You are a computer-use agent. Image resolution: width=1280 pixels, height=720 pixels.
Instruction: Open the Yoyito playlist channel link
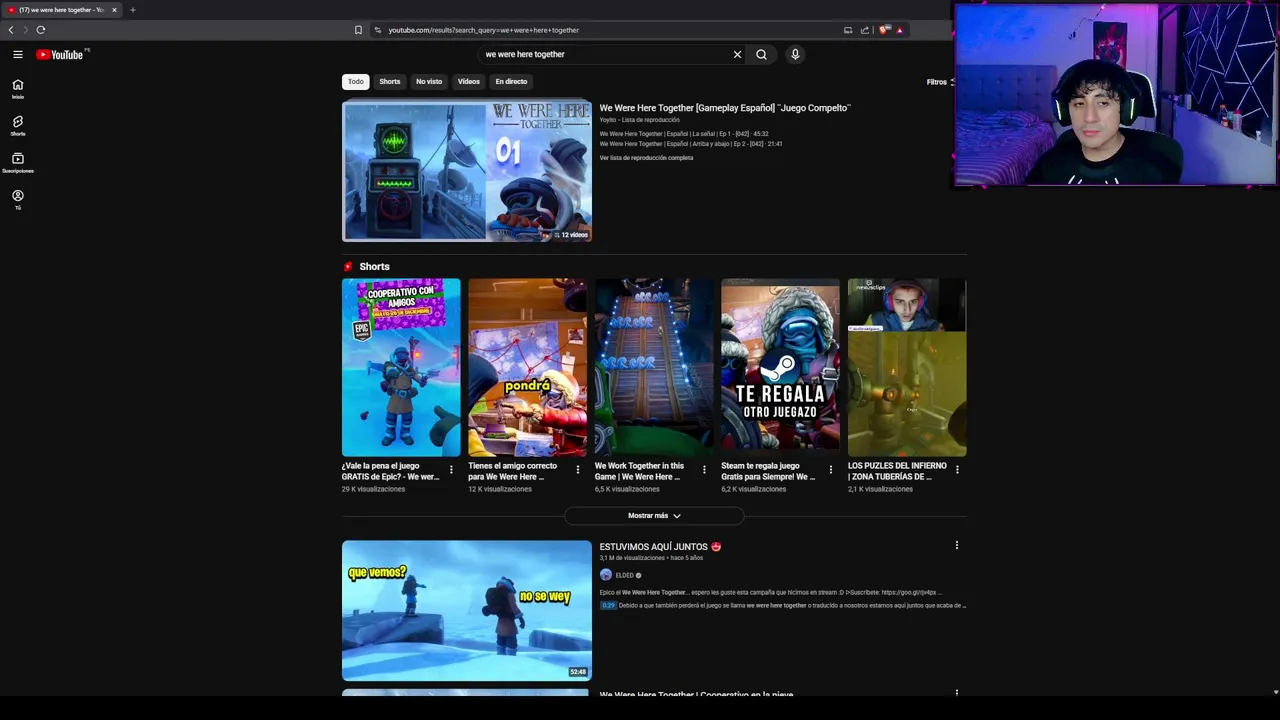click(x=608, y=120)
